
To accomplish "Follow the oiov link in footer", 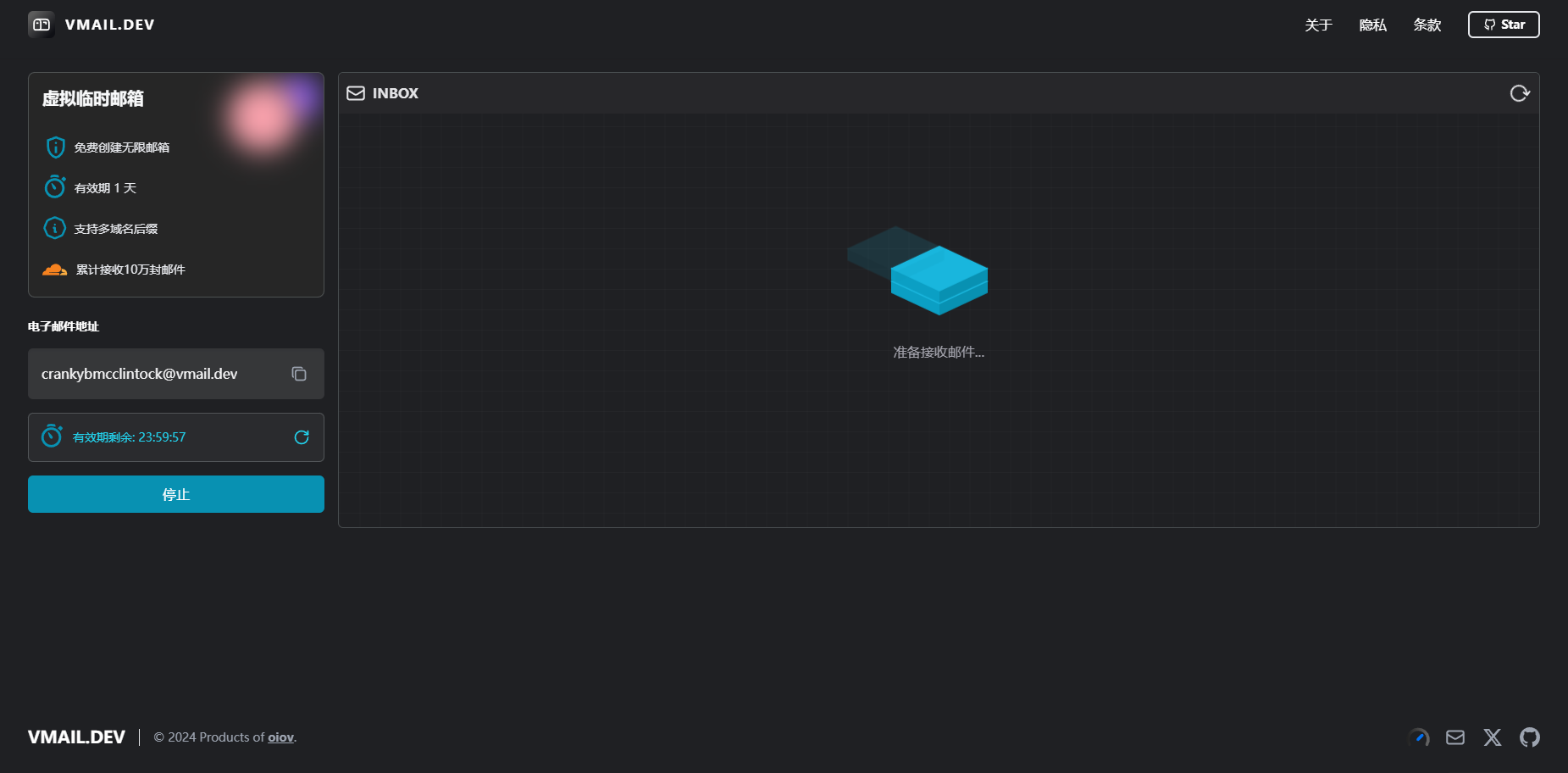I will 280,737.
